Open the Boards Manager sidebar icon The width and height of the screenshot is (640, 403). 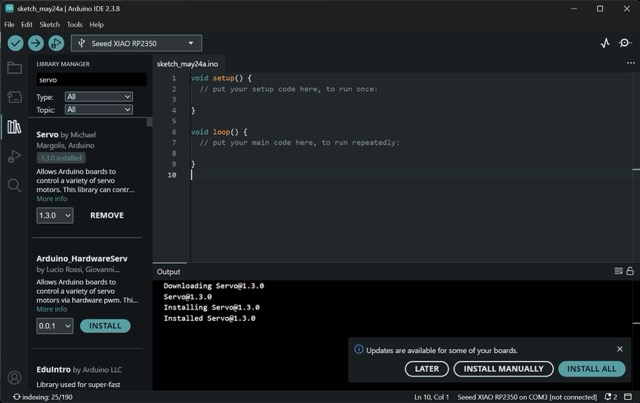[x=14, y=97]
